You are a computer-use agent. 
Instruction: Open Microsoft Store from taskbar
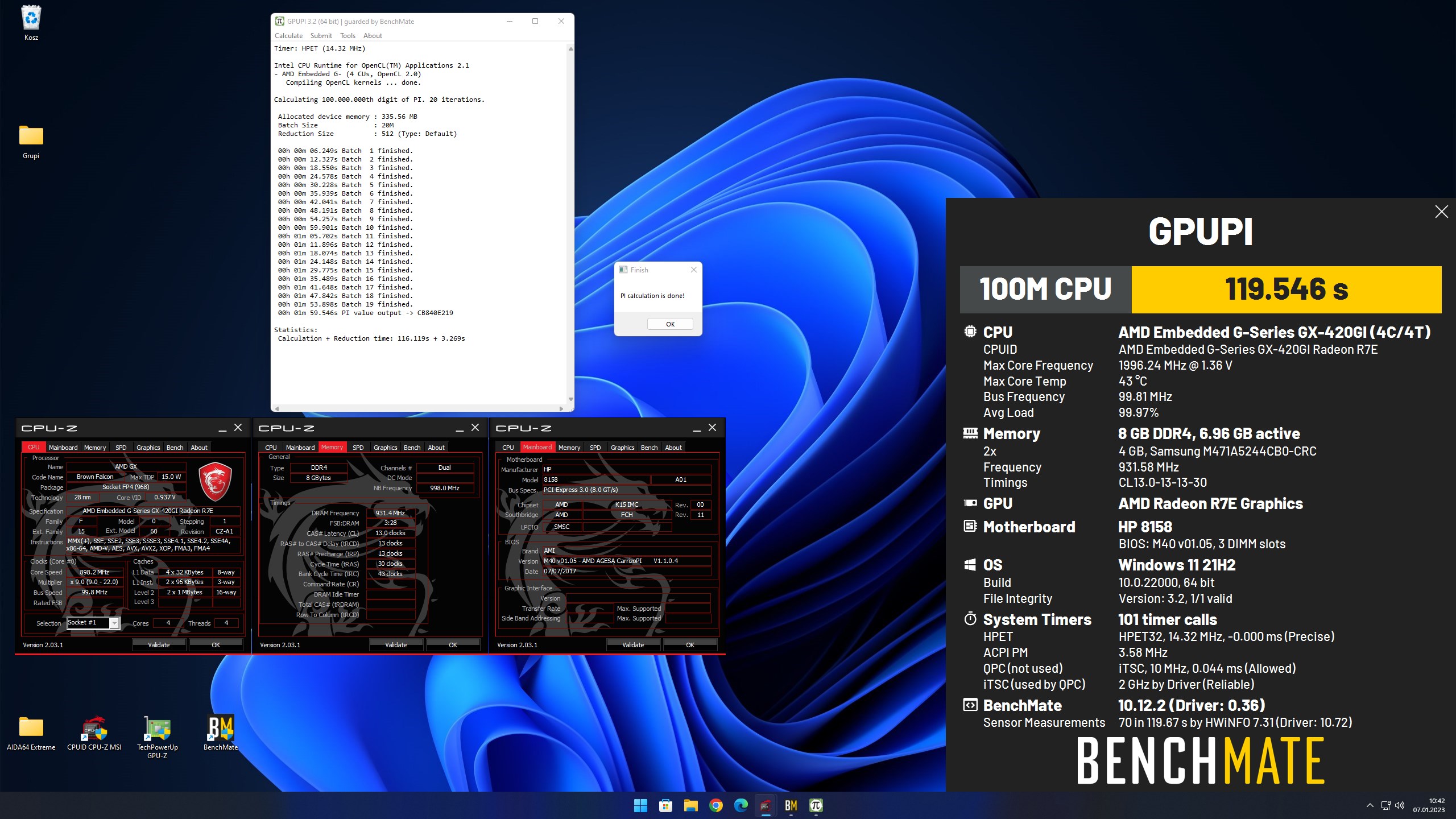(x=665, y=805)
